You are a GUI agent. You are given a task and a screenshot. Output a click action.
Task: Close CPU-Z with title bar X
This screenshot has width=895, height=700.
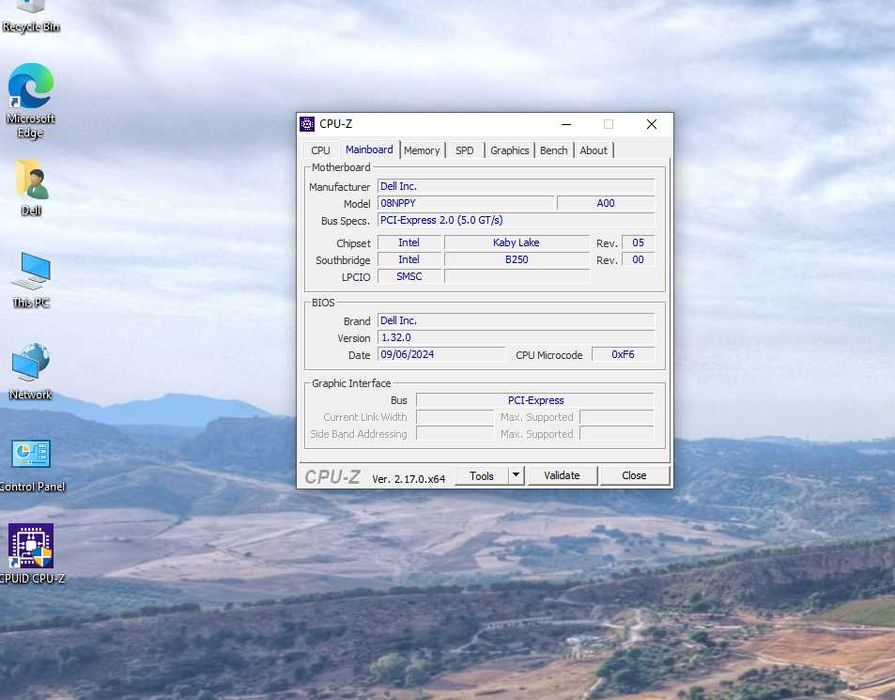coord(651,124)
